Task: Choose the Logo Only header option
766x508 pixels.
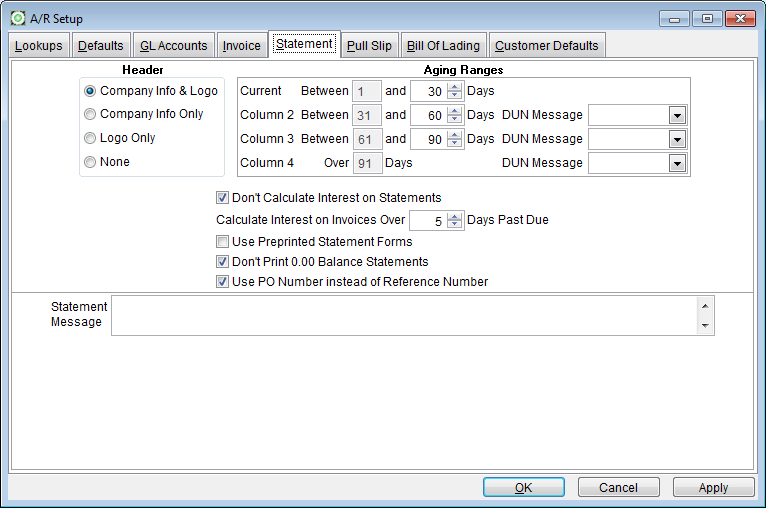Action: click(90, 138)
